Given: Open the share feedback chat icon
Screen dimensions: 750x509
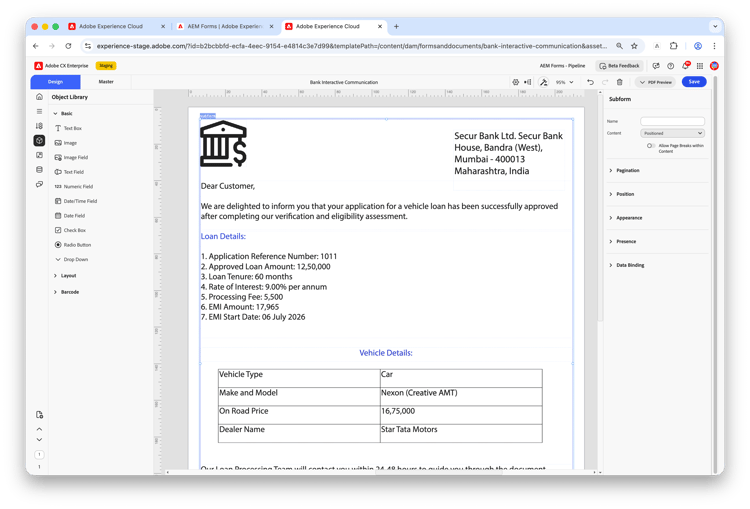Looking at the screenshot, I should tap(656, 66).
